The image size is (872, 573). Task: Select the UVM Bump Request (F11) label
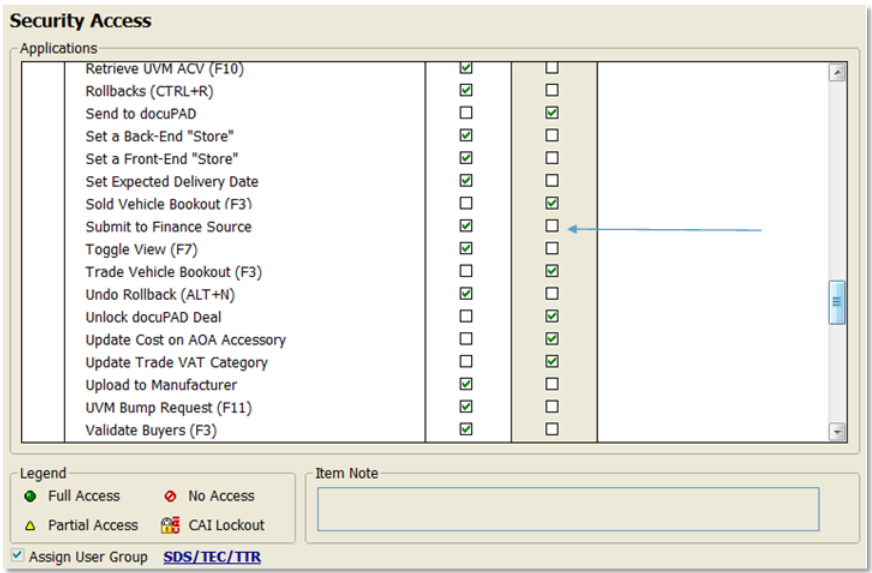click(x=169, y=408)
